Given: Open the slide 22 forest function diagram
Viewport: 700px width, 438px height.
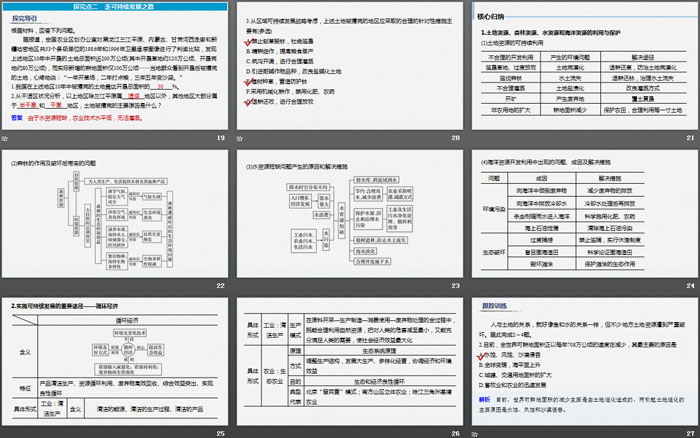Looking at the screenshot, I should (x=116, y=221).
